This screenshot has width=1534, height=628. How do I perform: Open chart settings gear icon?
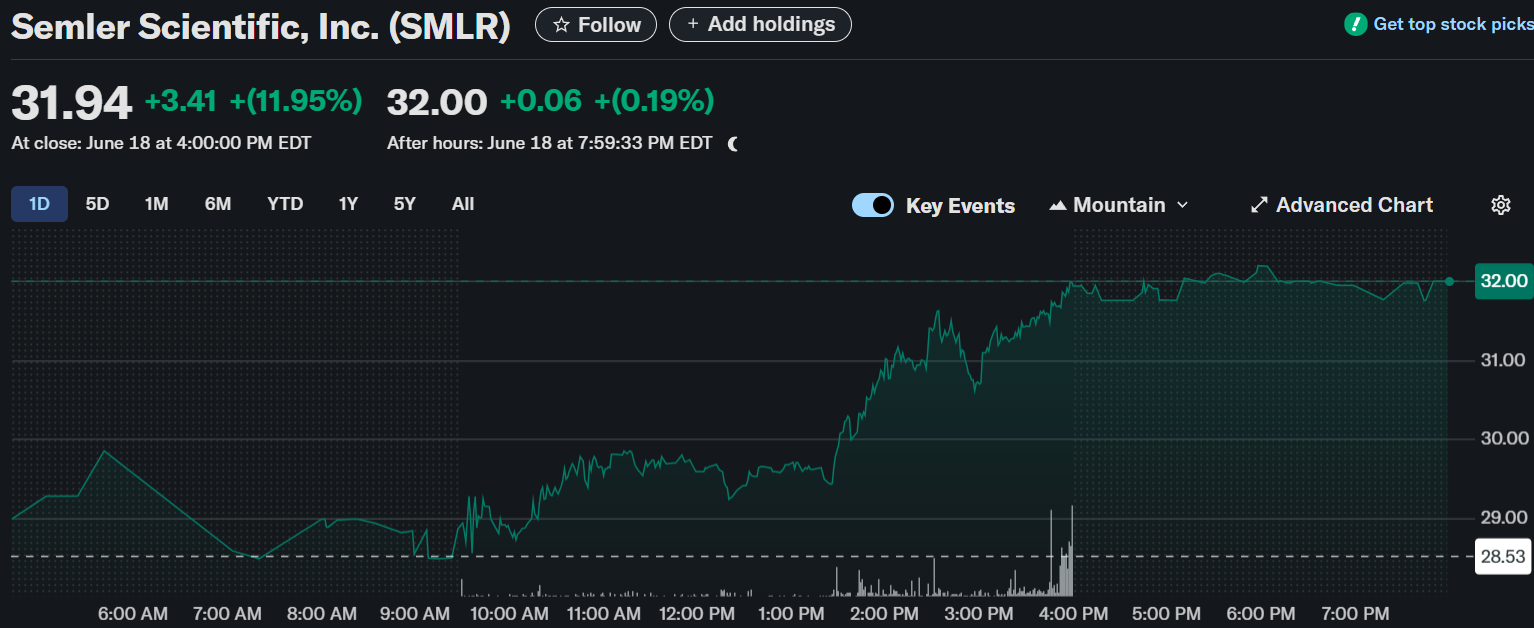(x=1500, y=205)
